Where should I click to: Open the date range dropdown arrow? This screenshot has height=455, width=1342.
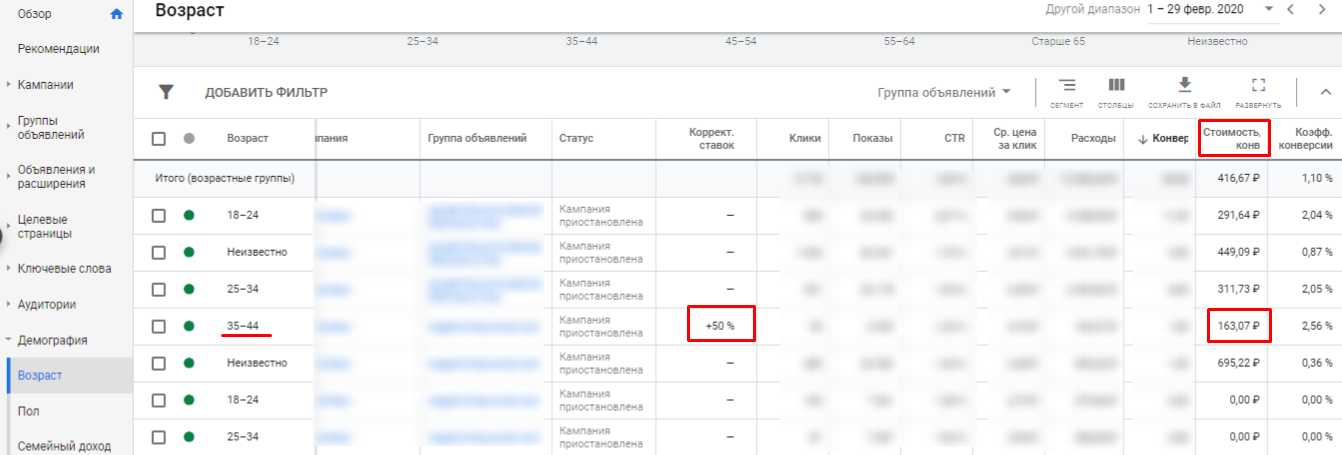(1269, 9)
